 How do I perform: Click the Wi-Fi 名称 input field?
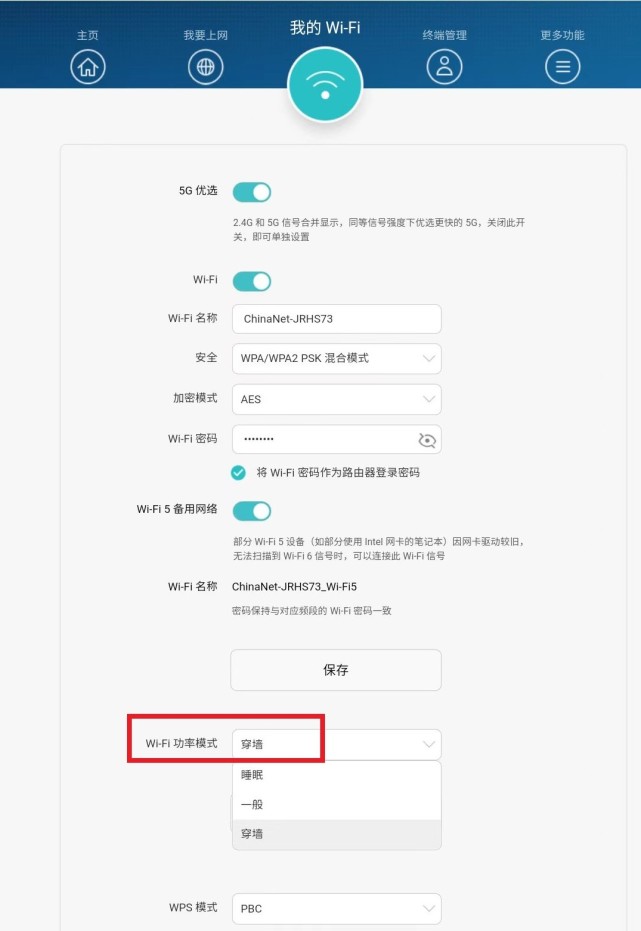(336, 319)
